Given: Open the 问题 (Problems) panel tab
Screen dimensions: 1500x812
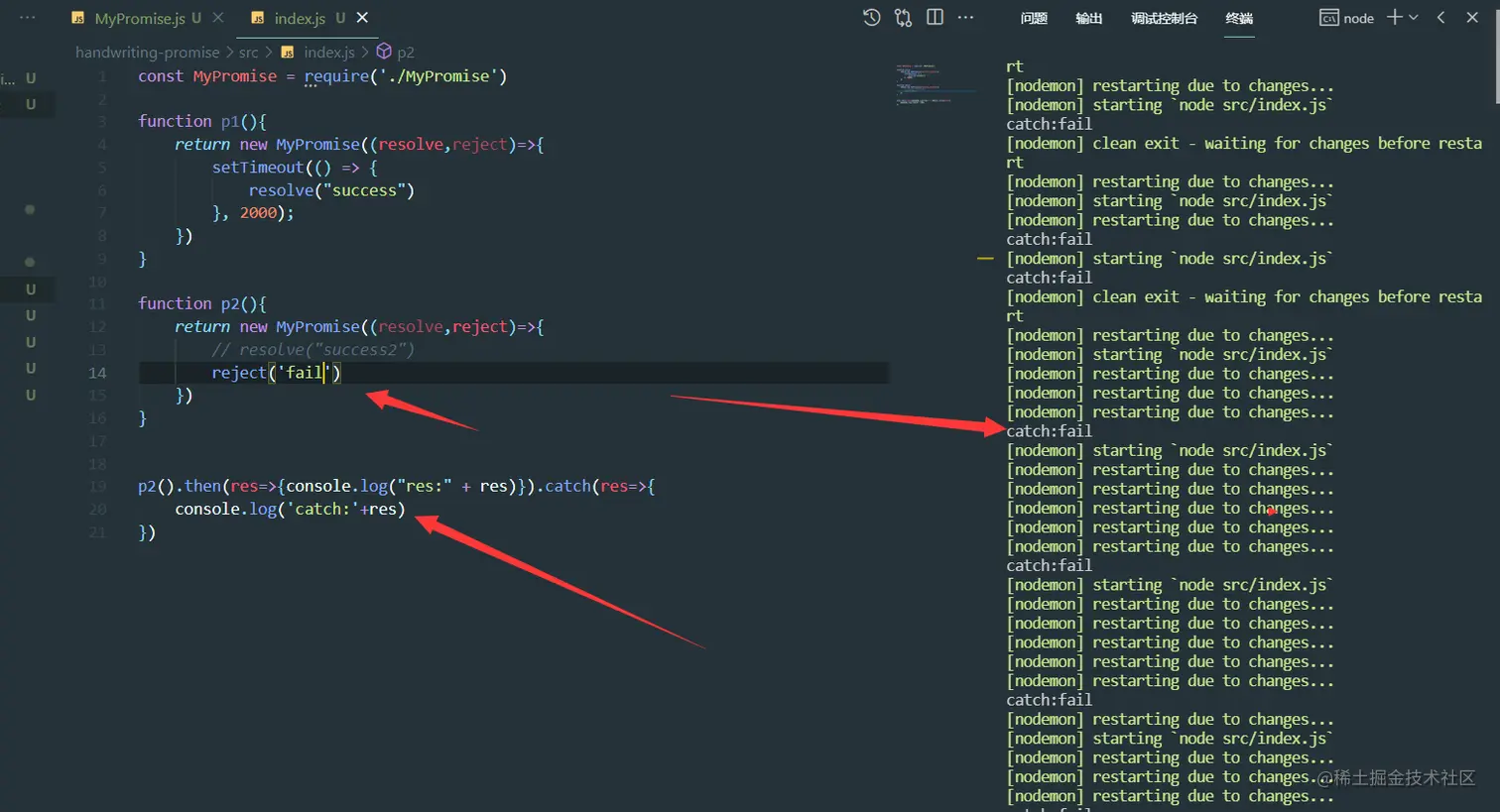Looking at the screenshot, I should coord(1034,18).
